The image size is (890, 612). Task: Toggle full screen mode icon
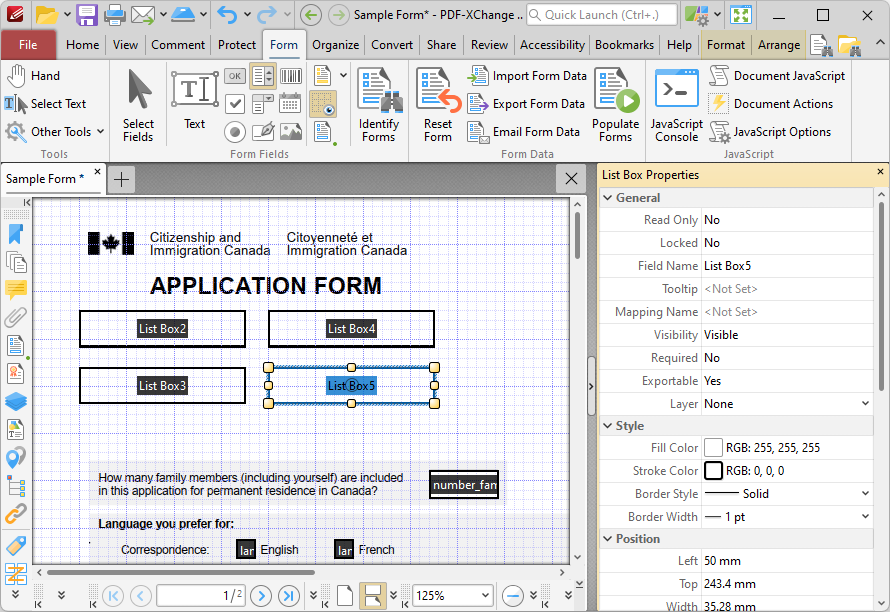(x=741, y=15)
